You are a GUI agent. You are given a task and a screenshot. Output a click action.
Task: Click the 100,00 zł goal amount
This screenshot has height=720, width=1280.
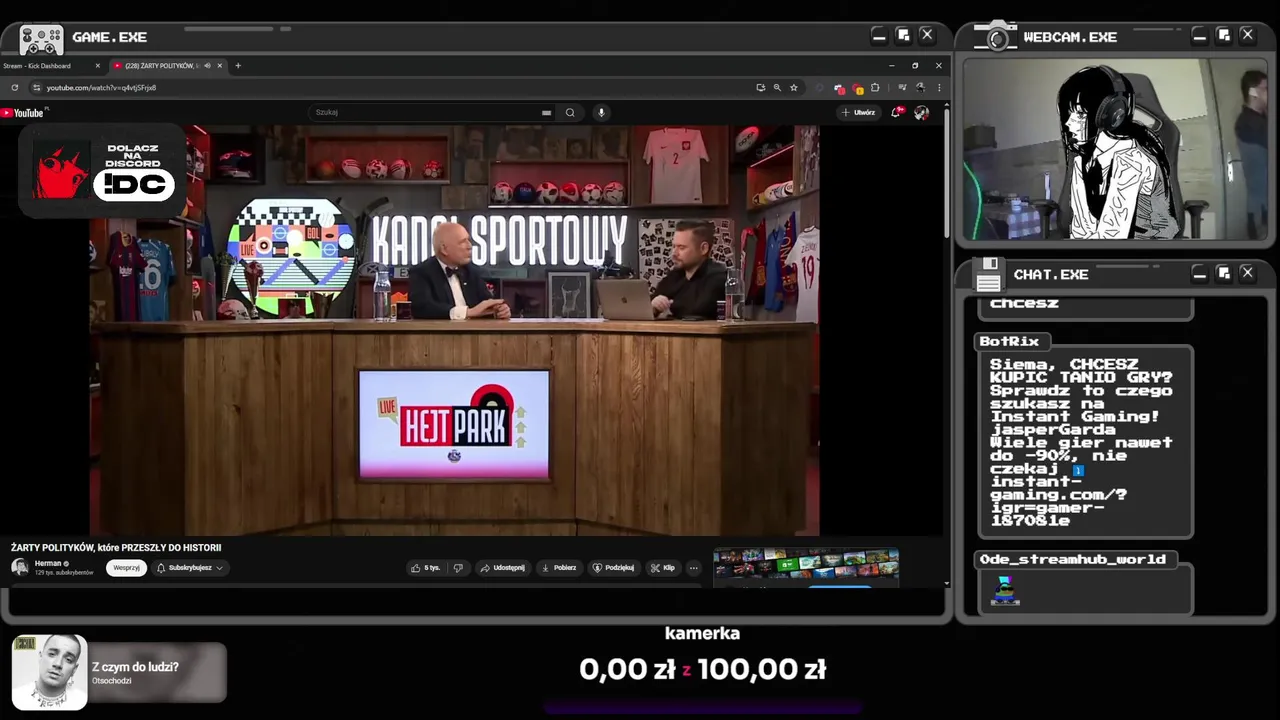[x=762, y=669]
